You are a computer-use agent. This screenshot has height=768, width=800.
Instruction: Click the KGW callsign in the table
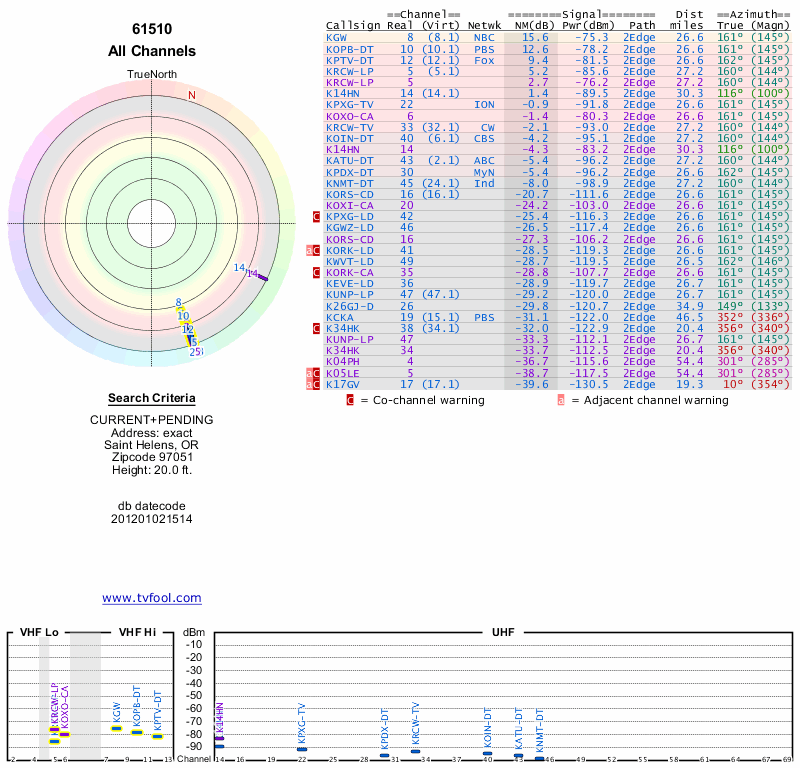tap(335, 37)
